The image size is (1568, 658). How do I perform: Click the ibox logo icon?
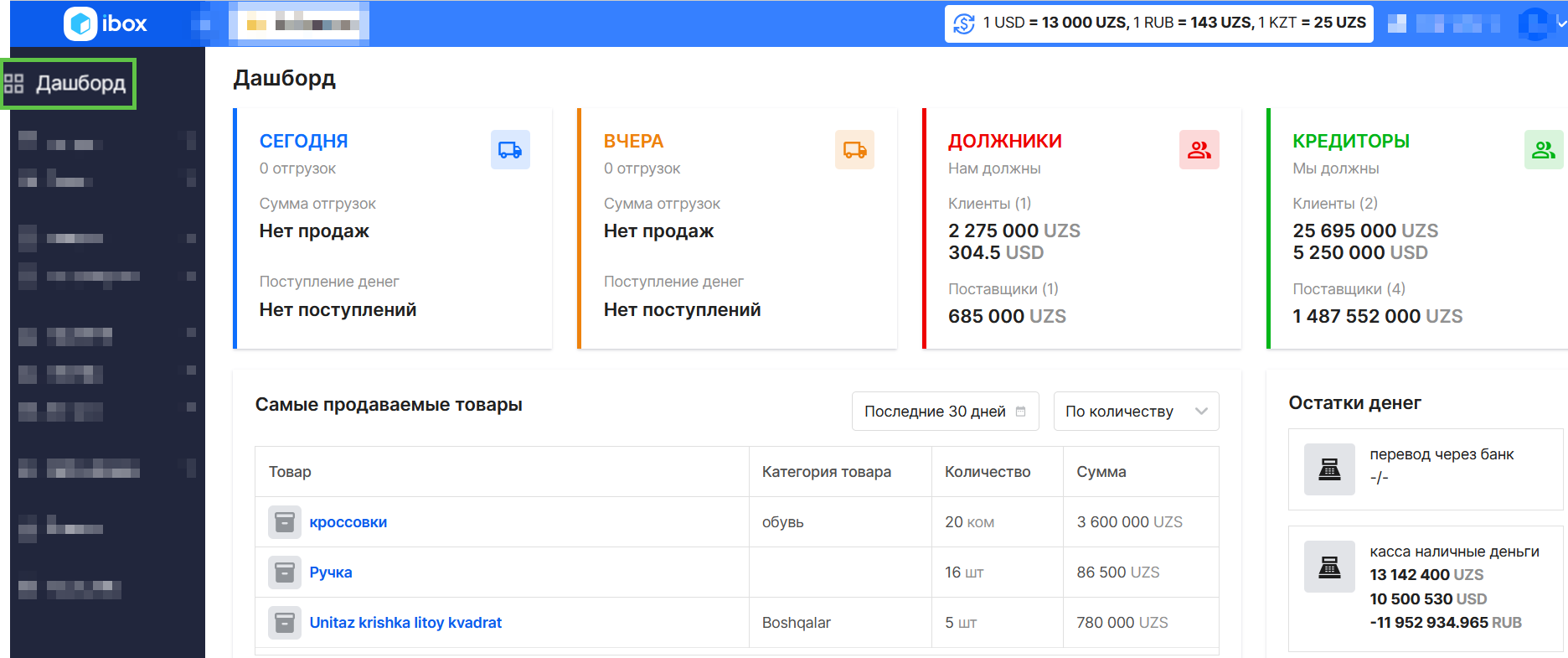(81, 23)
